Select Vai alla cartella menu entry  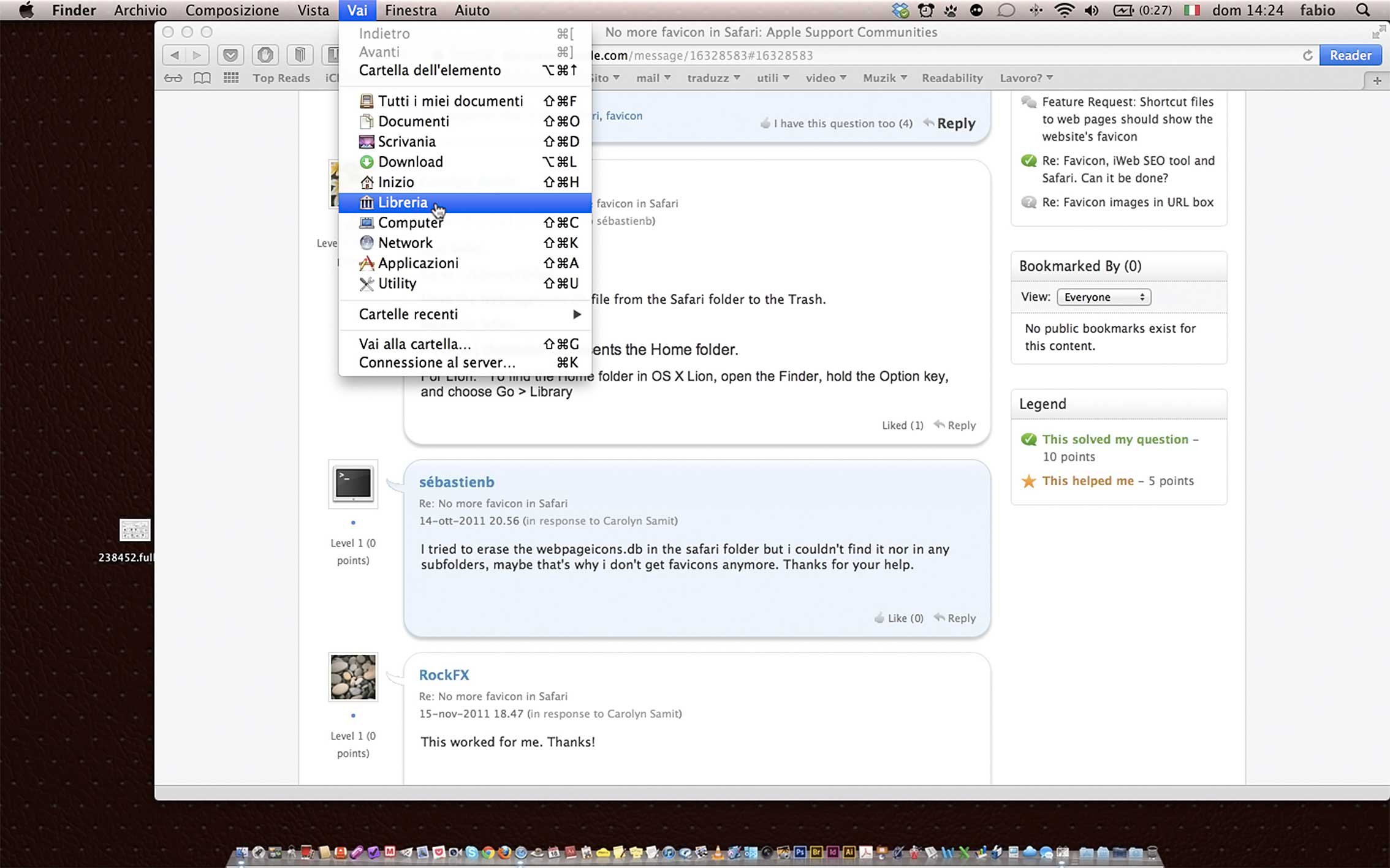coord(415,344)
